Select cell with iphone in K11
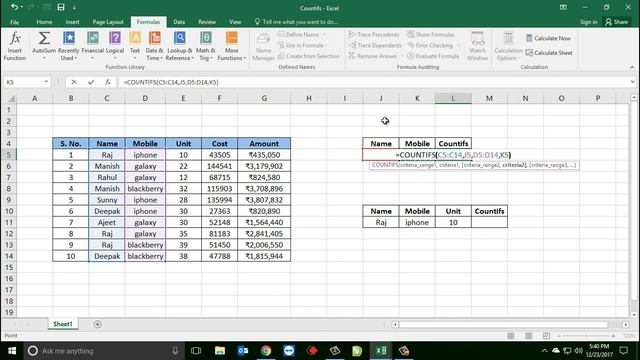640x360 pixels. coord(417,222)
